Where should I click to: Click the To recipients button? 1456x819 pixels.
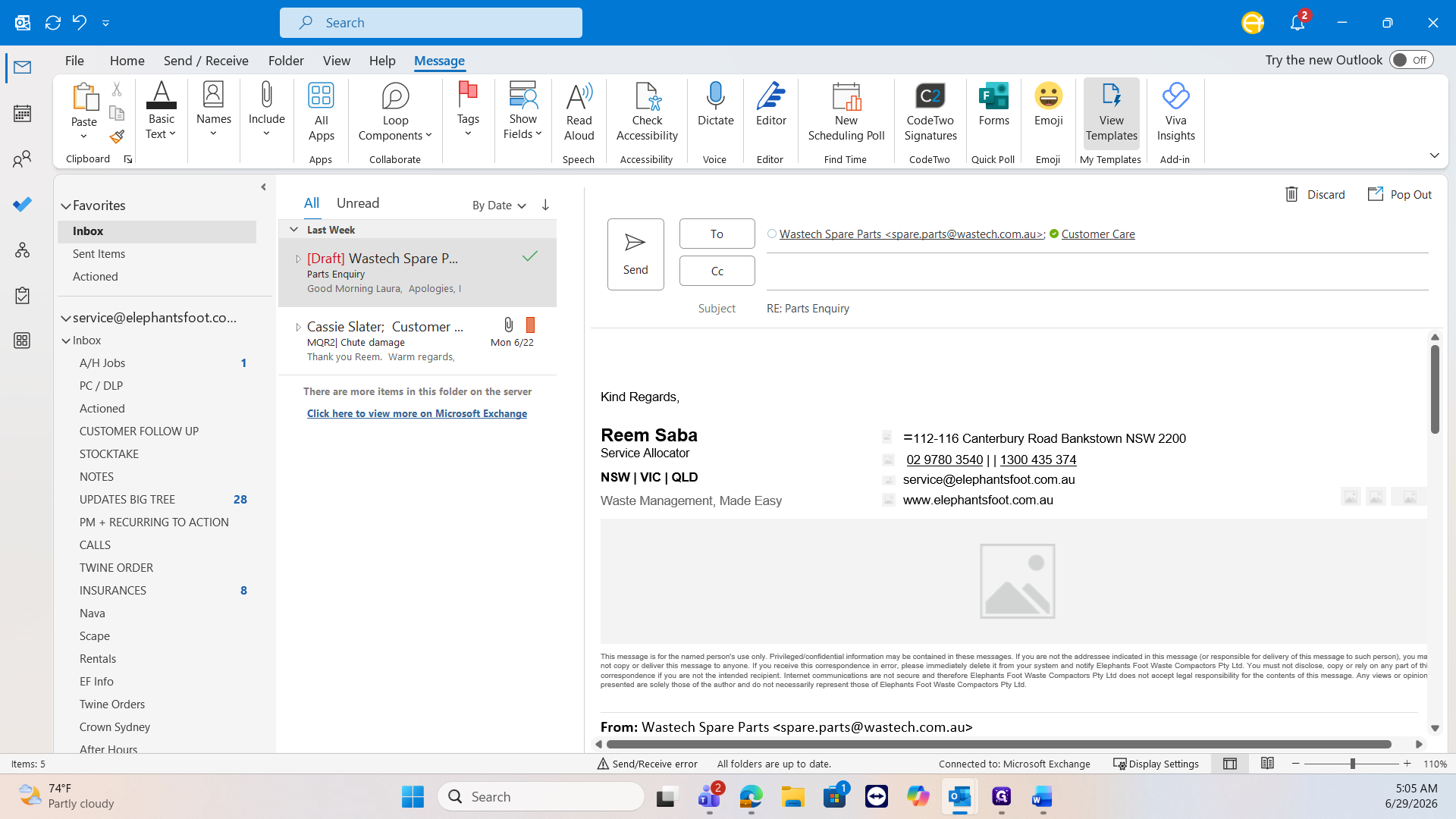(x=717, y=234)
